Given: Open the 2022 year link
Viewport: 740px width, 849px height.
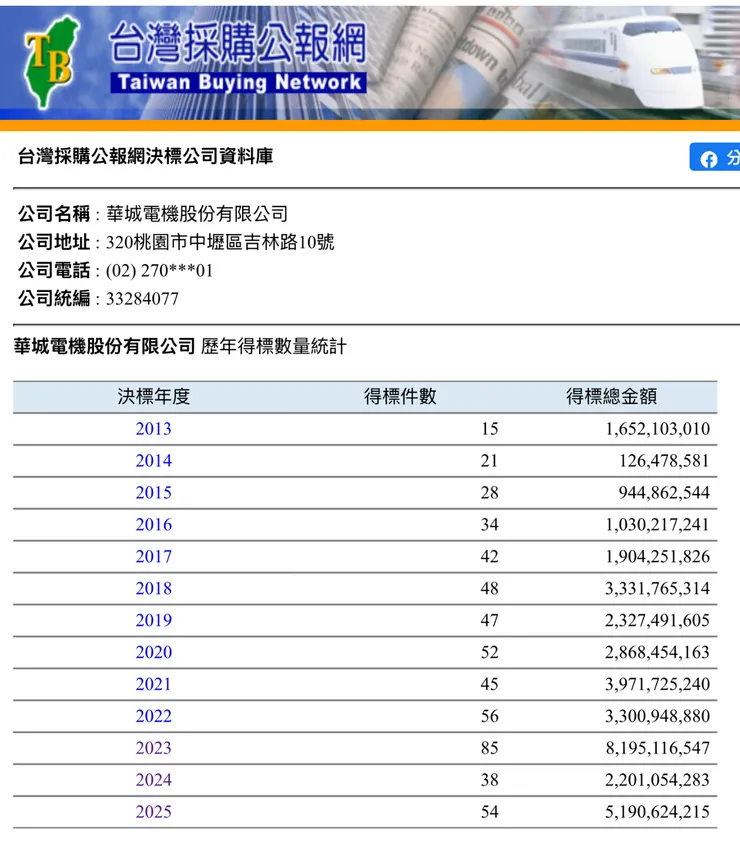Looking at the screenshot, I should coord(153,716).
